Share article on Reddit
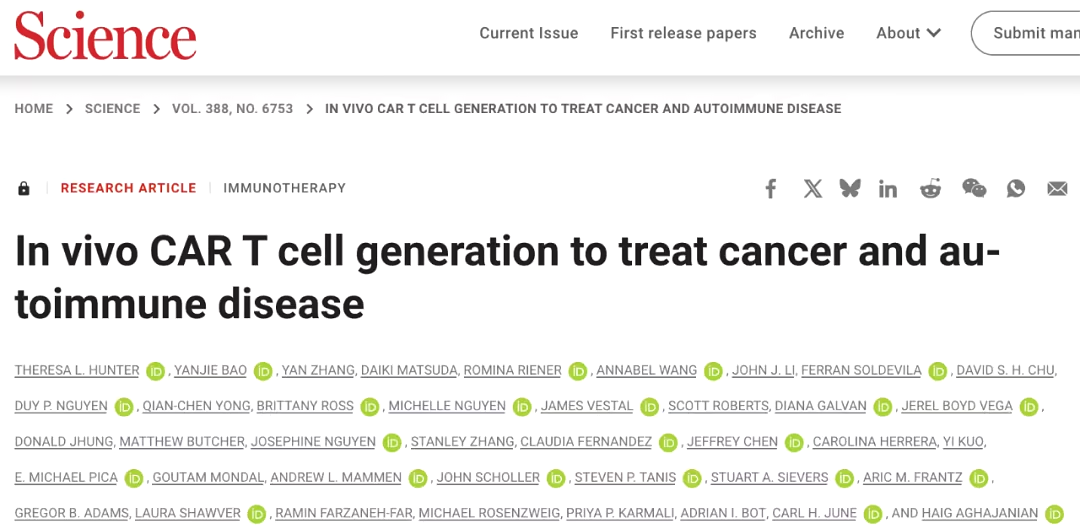This screenshot has width=1080, height=529. pyautogui.click(x=931, y=189)
